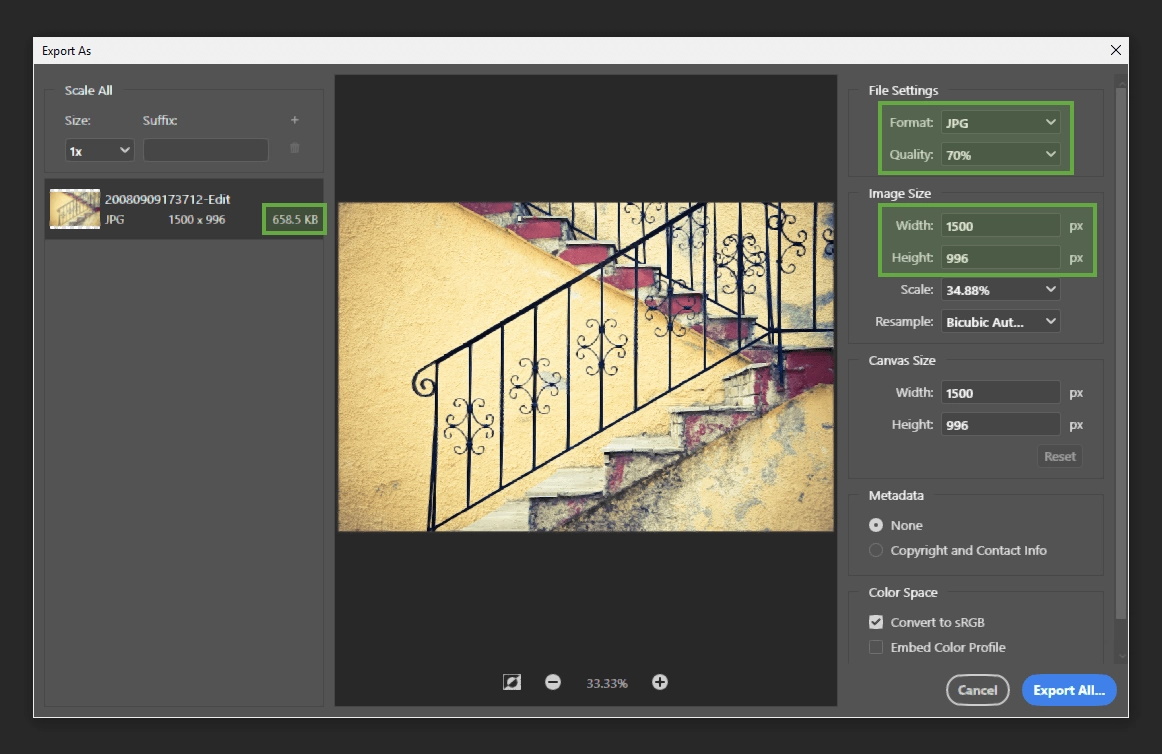This screenshot has width=1162, height=754.
Task: Open the Quality dropdown set to 70%
Action: click(1000, 154)
